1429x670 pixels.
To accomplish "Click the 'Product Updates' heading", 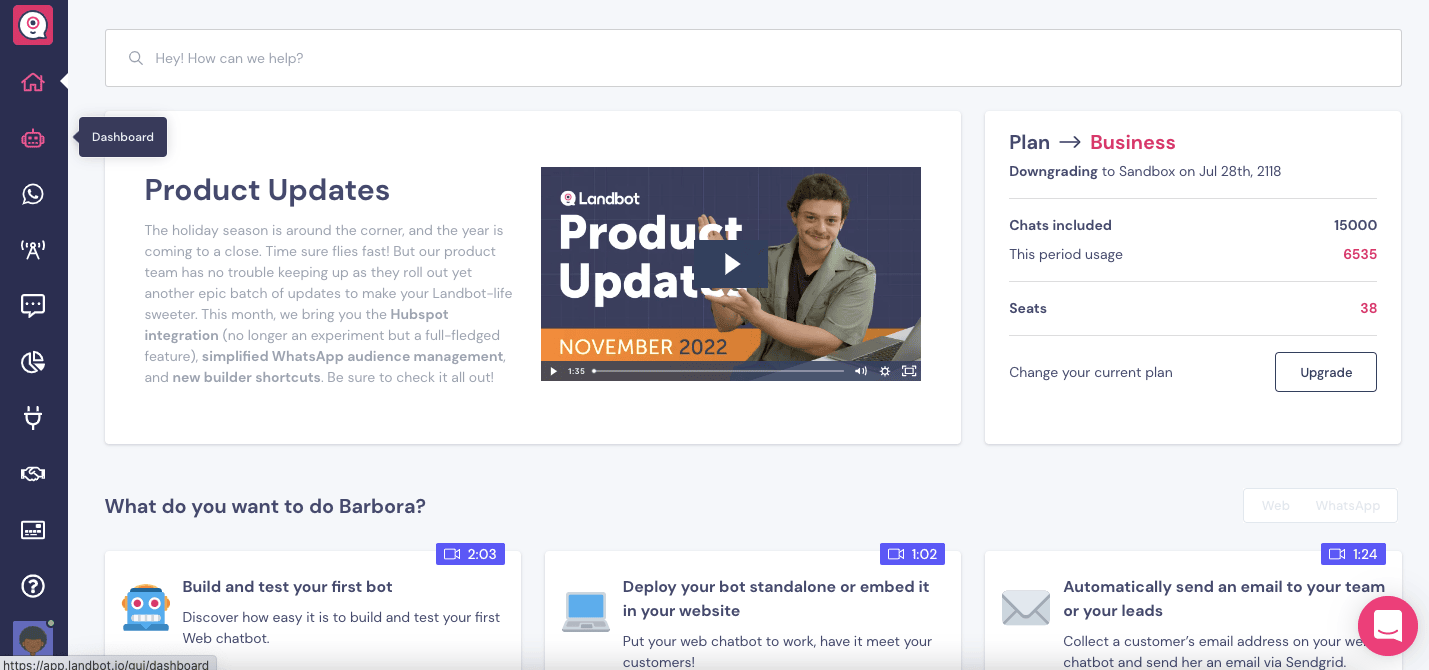I will coord(267,190).
